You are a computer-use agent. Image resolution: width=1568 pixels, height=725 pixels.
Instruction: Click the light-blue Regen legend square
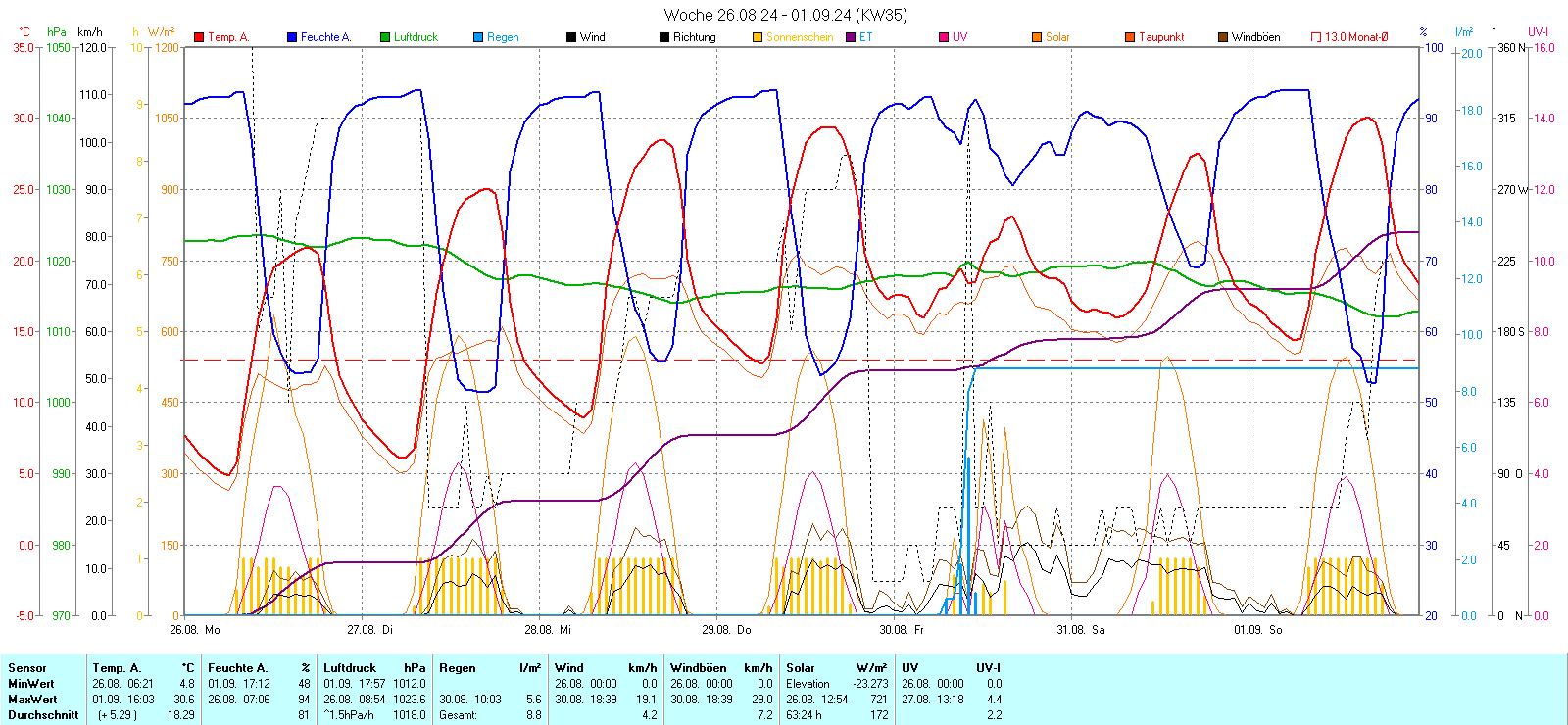478,37
